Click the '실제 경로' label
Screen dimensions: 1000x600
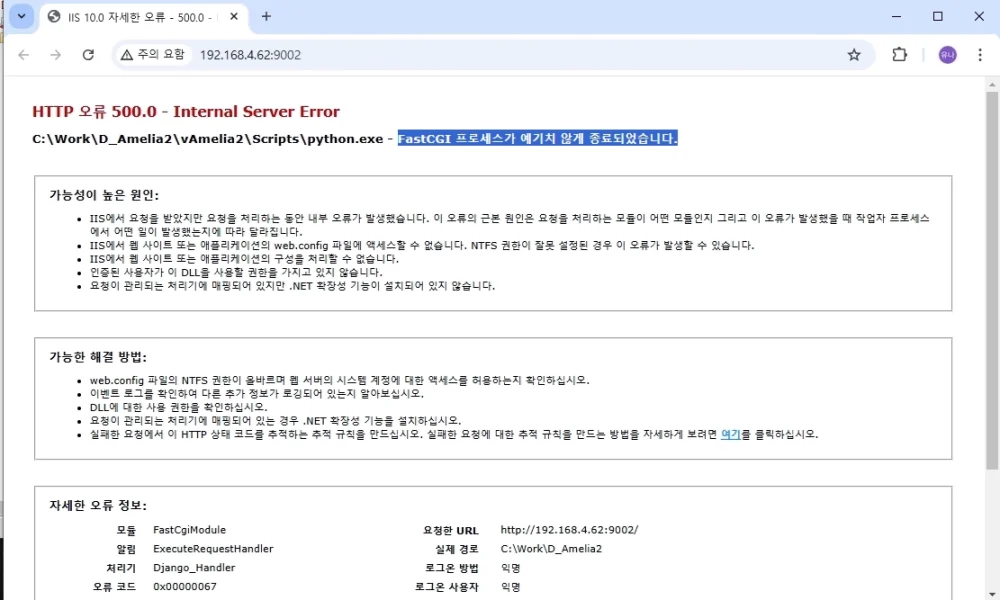(x=457, y=549)
